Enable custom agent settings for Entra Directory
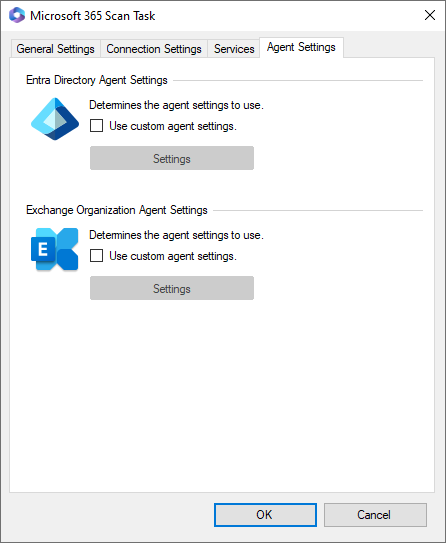 click(96, 126)
